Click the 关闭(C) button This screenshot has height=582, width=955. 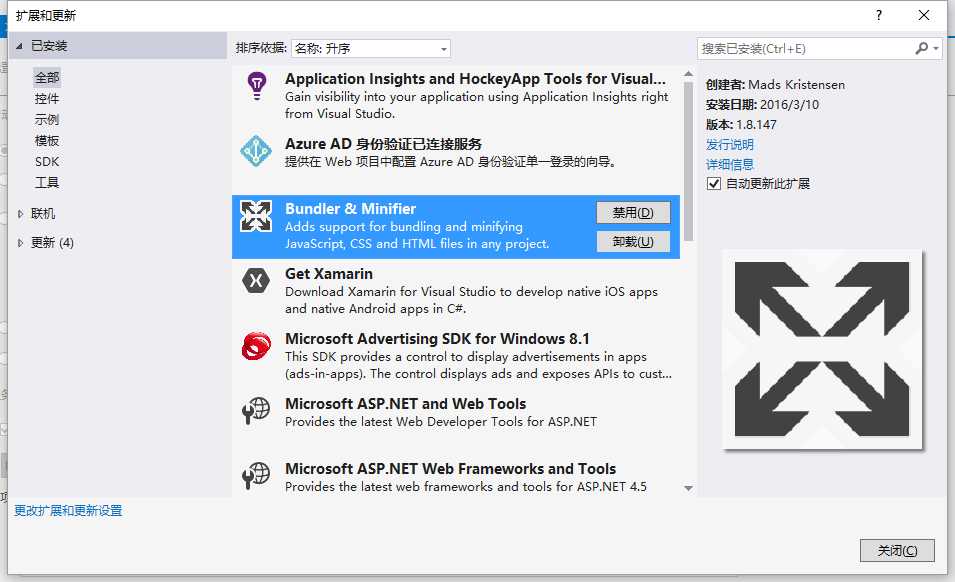coord(897,550)
